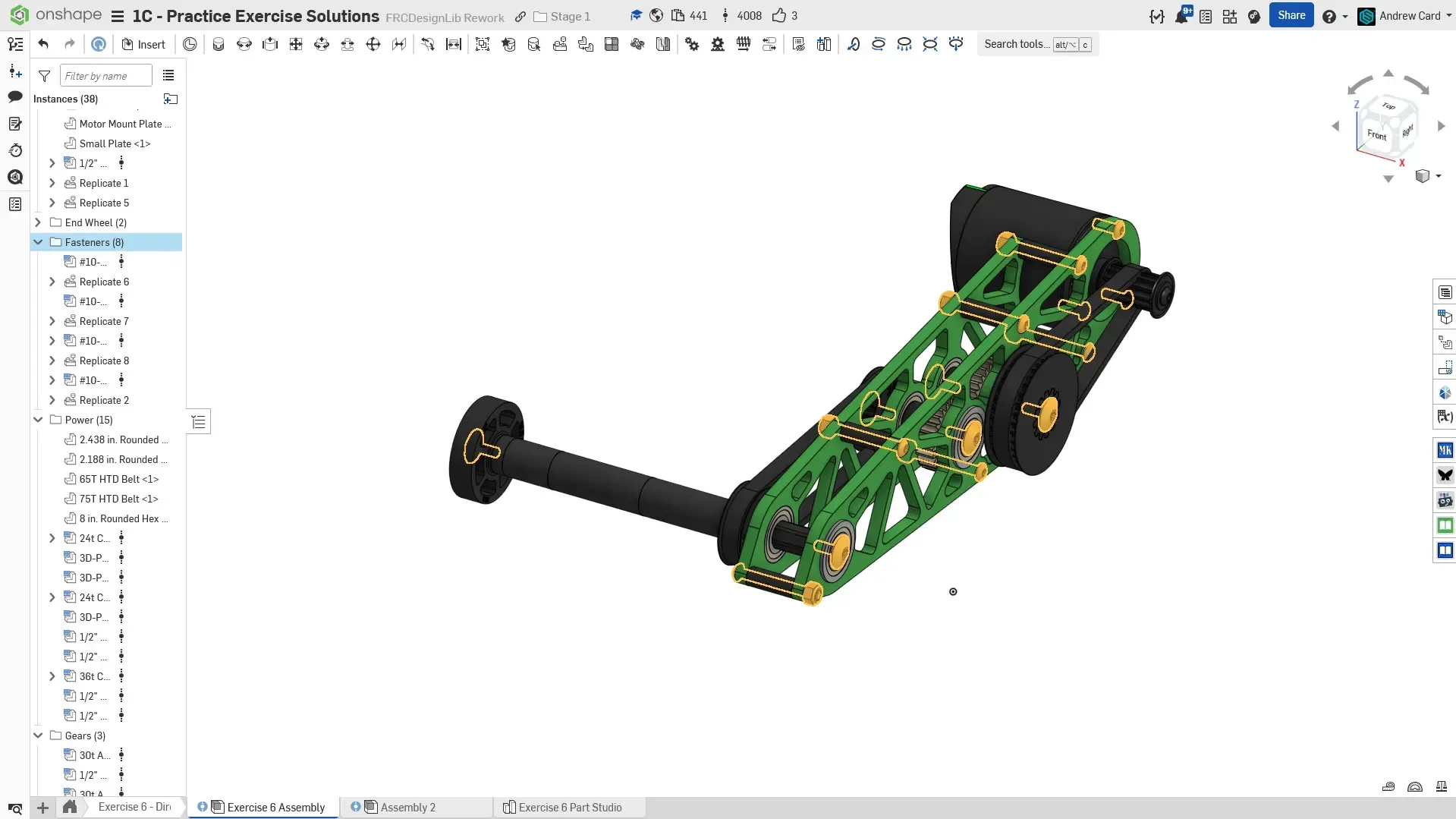Switch to the Assembly 2 tab

407,808
